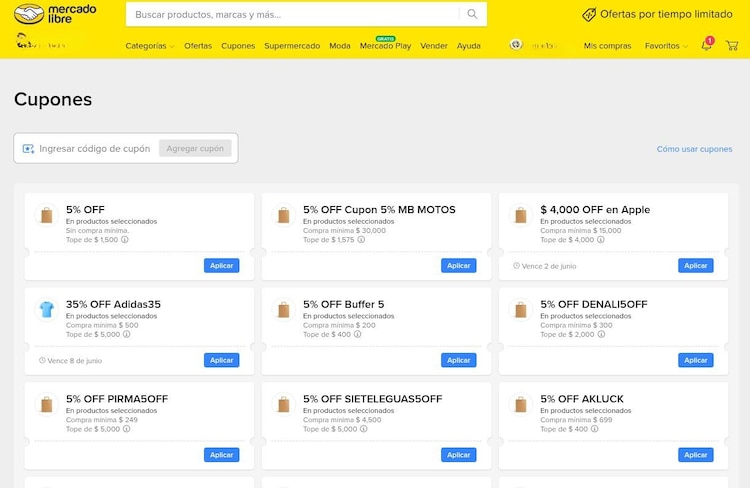This screenshot has height=488, width=750.
Task: Click info icon in Buffer 5 coupon
Action: (x=357, y=334)
